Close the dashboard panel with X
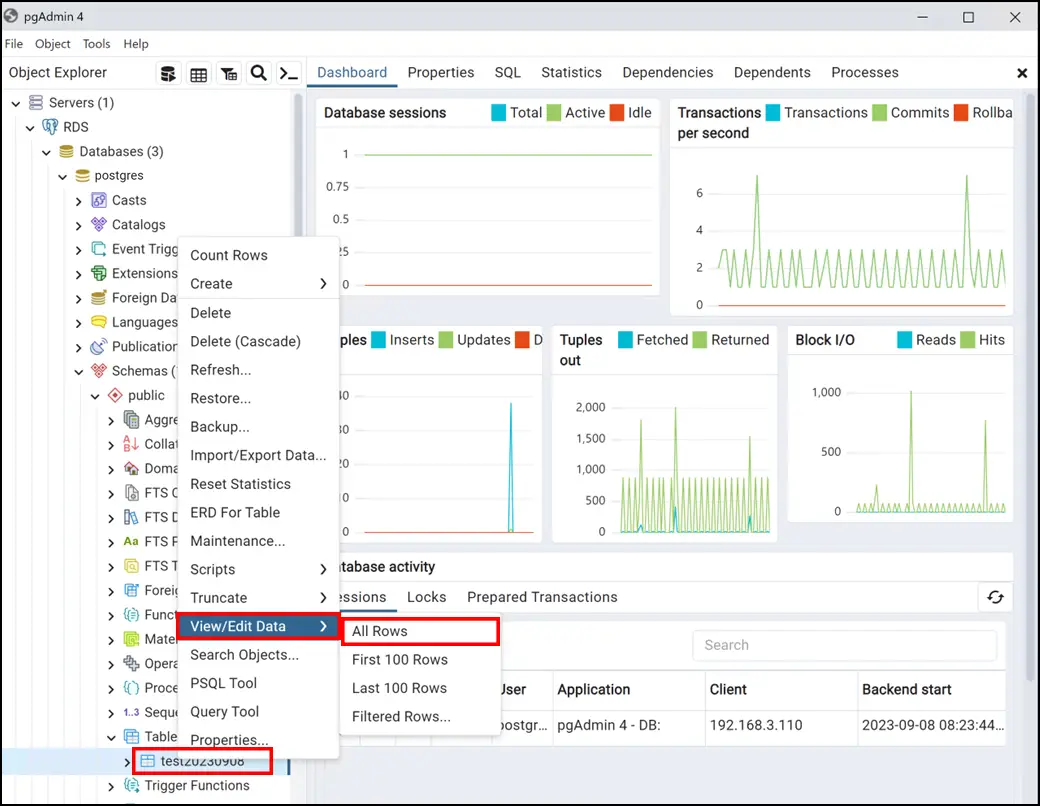Screen dimensions: 1040x806 [x=1022, y=73]
